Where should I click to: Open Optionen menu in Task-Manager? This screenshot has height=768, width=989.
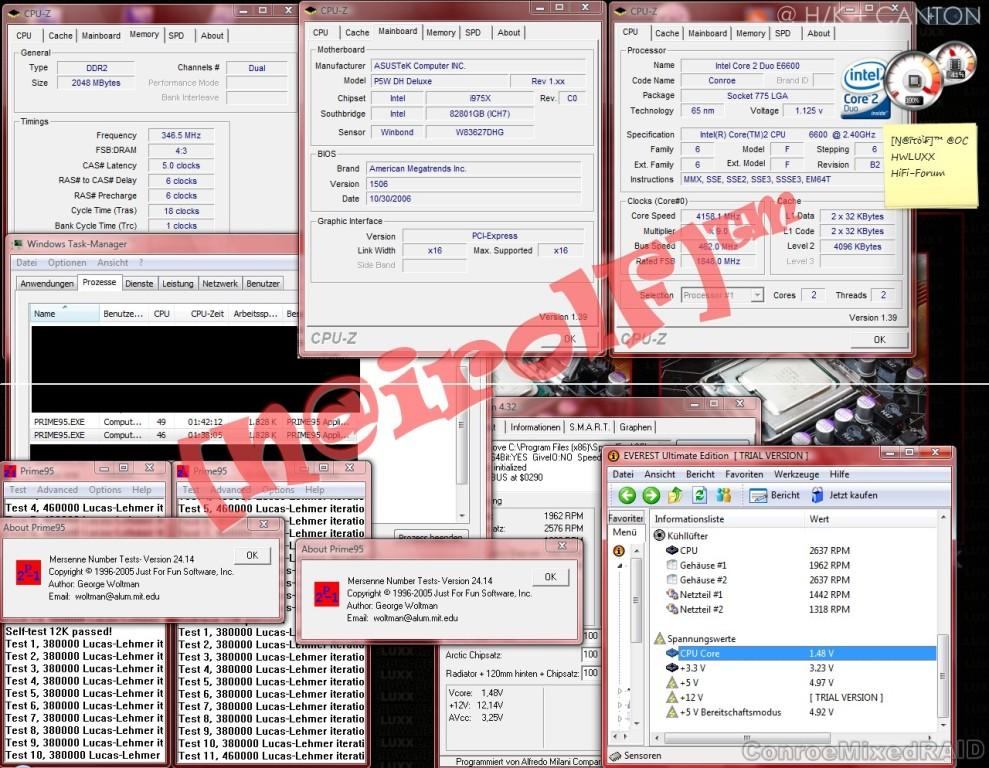(67, 262)
